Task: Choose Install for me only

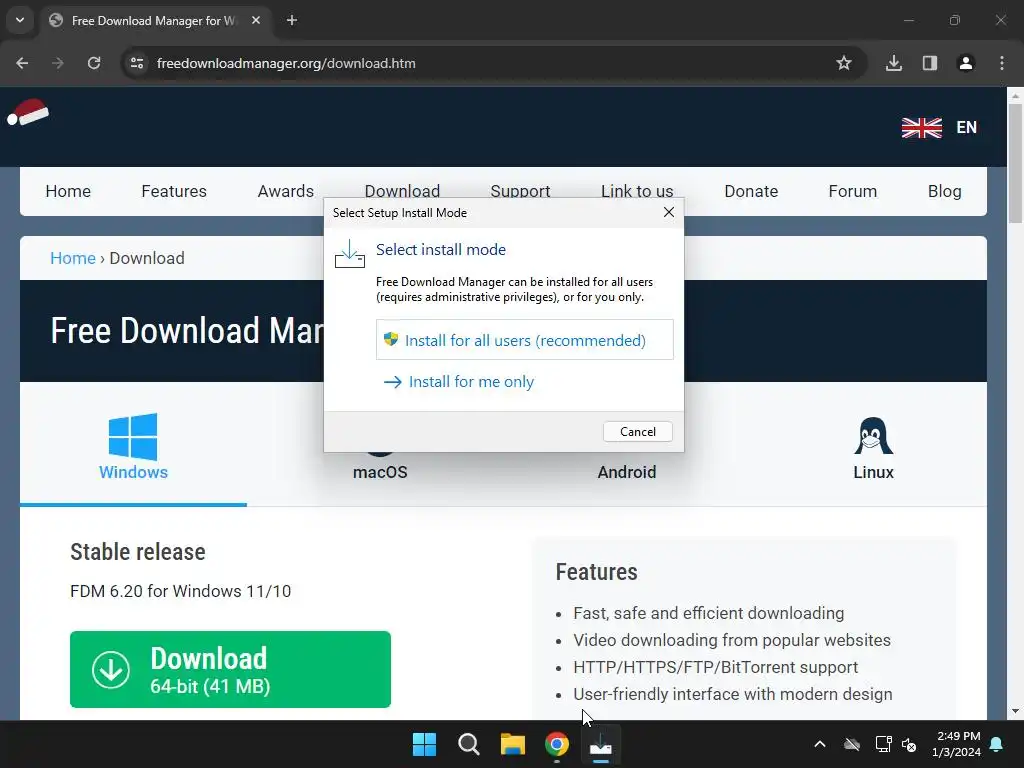Action: (458, 381)
